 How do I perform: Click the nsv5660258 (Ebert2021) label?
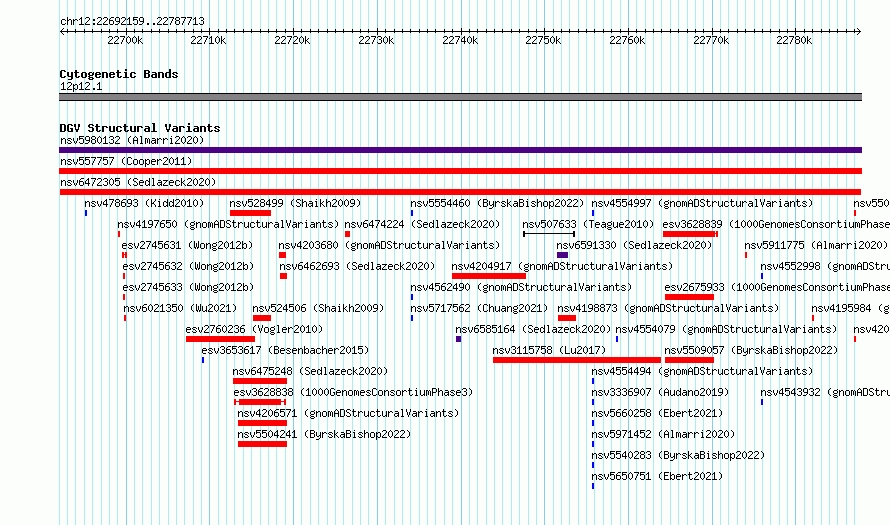coord(657,413)
